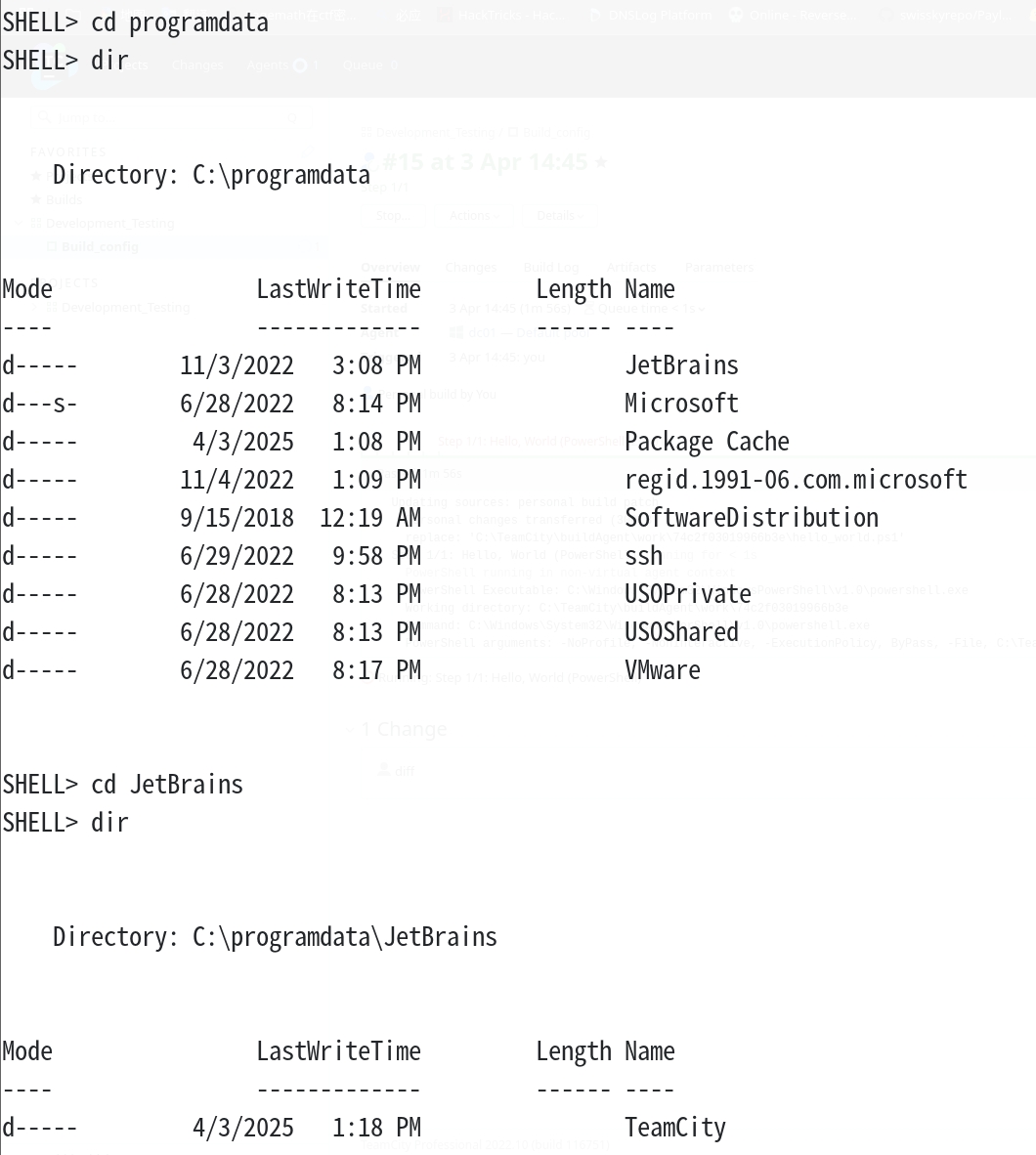This screenshot has height=1155, width=1036.
Task: Click the Build_config square icon in sidebar
Action: click(x=52, y=247)
